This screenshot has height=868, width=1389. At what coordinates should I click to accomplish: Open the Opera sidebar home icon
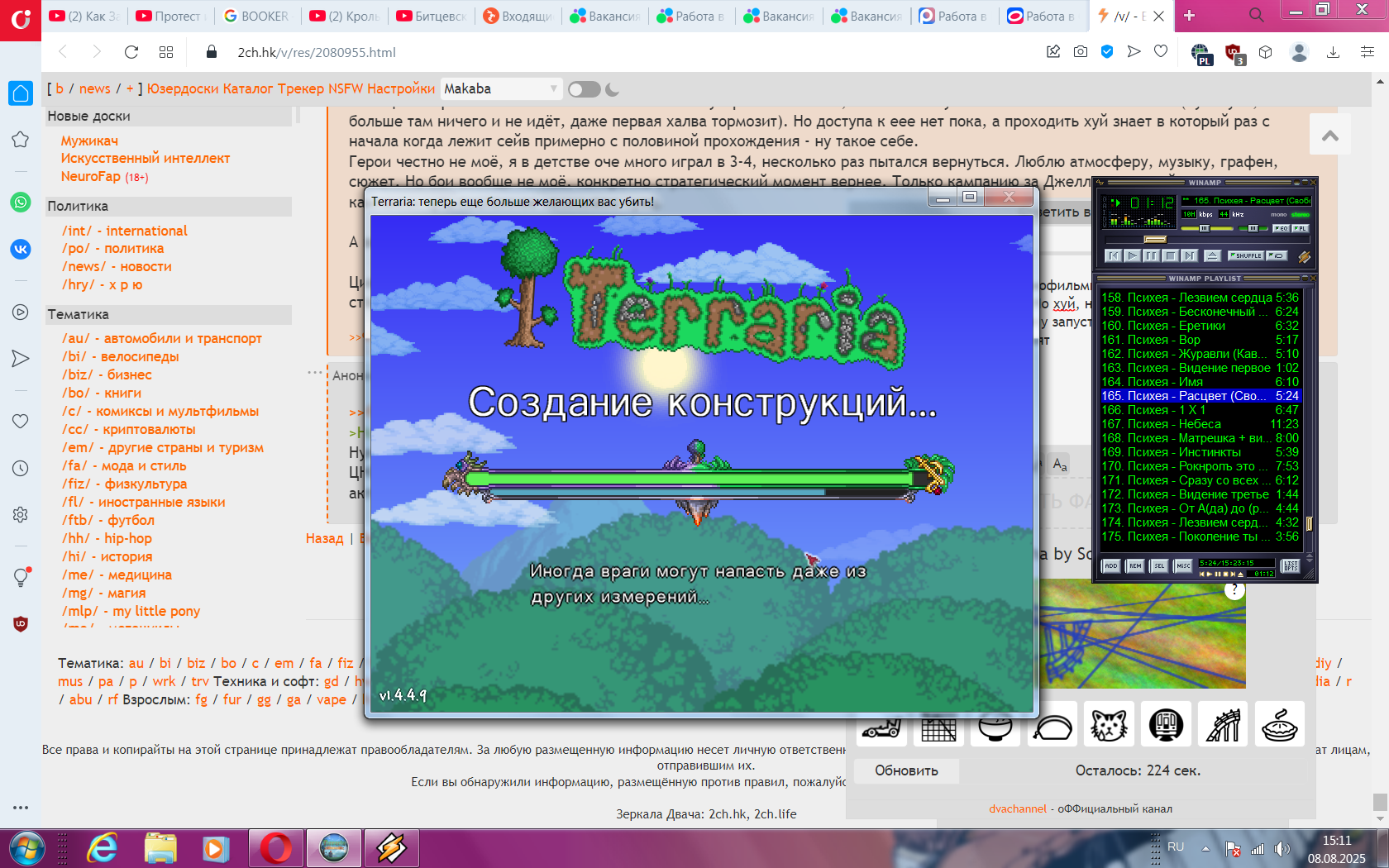coord(21,93)
